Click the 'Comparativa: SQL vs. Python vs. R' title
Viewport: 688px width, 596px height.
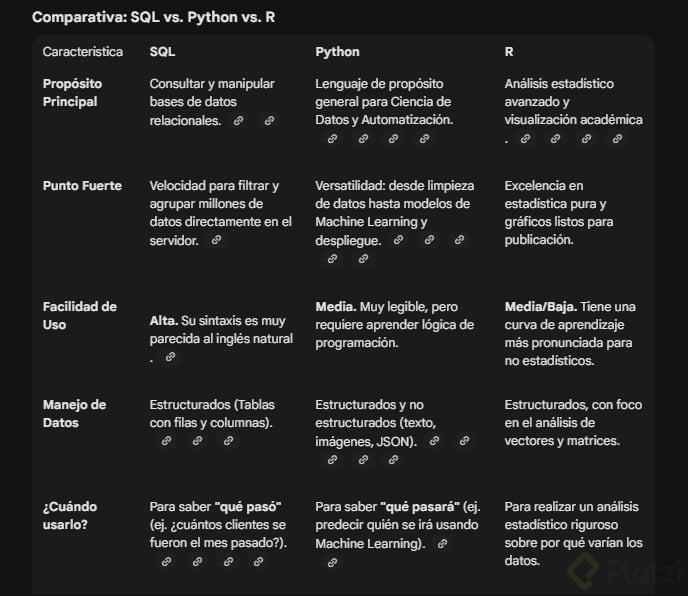[x=154, y=18]
